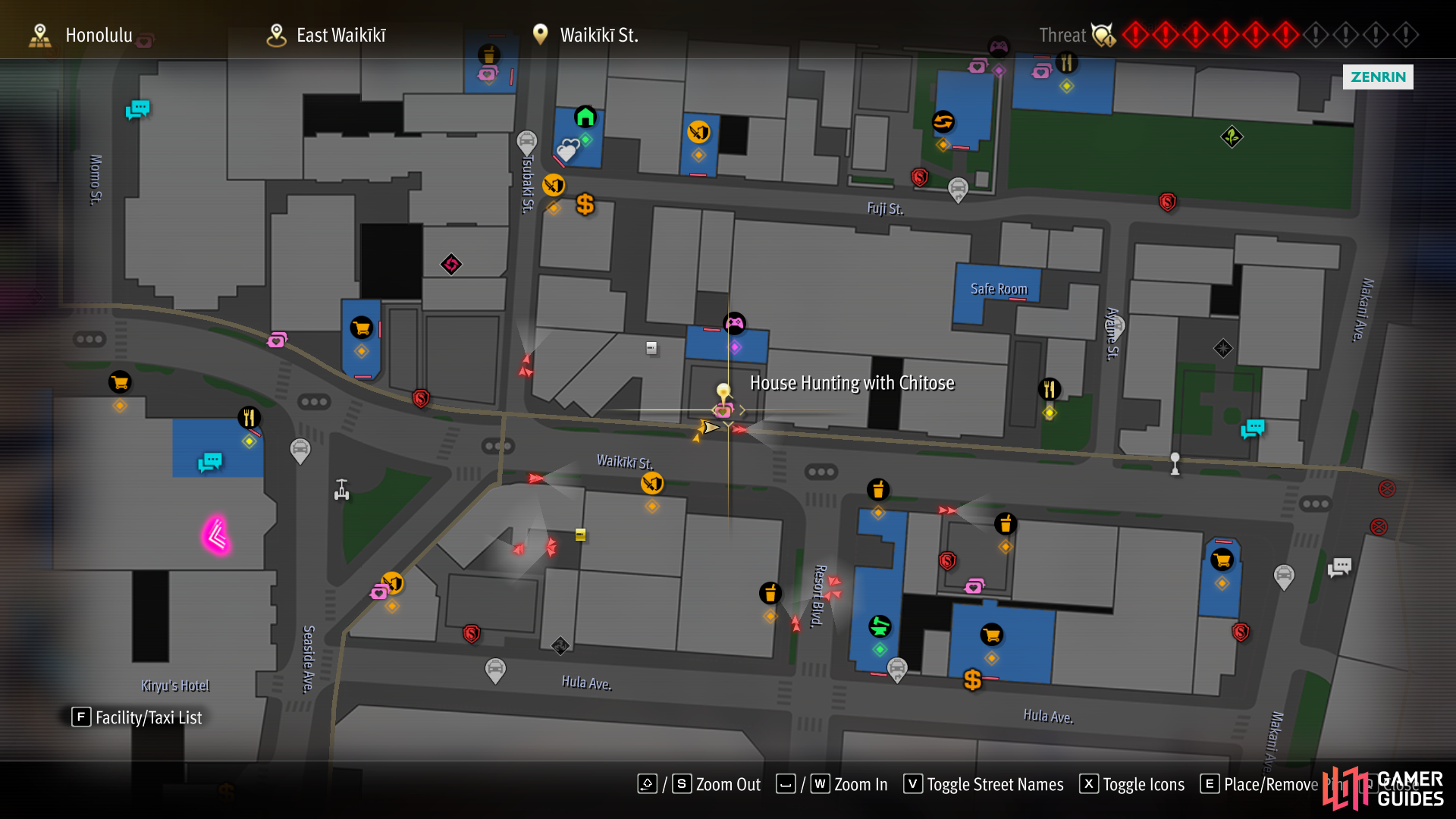Click the green house icon near Tsubaki St.
Viewport: 1456px width, 819px height.
tap(585, 117)
